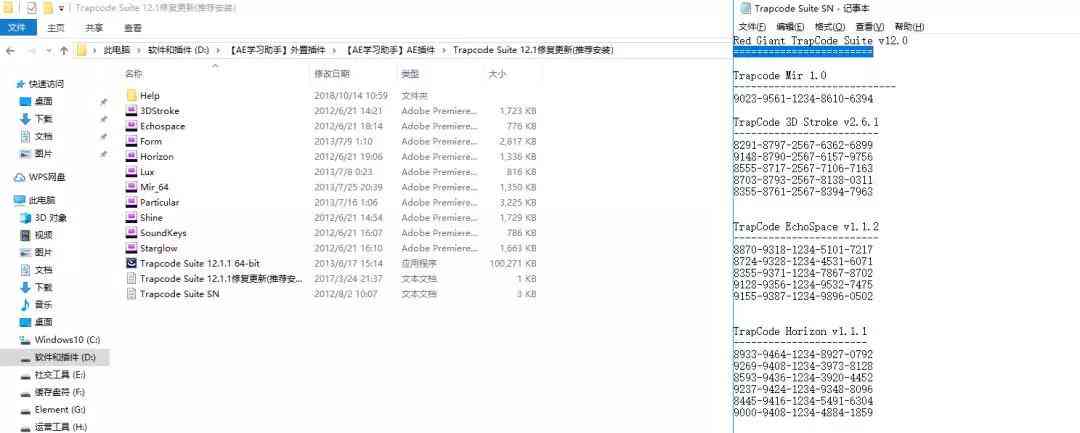Click the TrapCode Horizon v1.1.1 heading
Image resolution: width=1080 pixels, height=433 pixels.
tap(801, 331)
